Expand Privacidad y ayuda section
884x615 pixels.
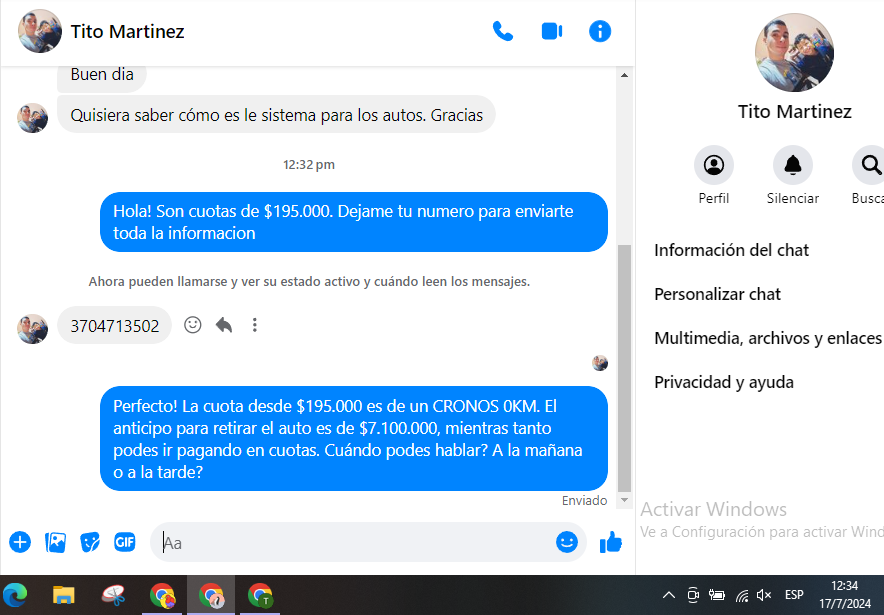724,382
